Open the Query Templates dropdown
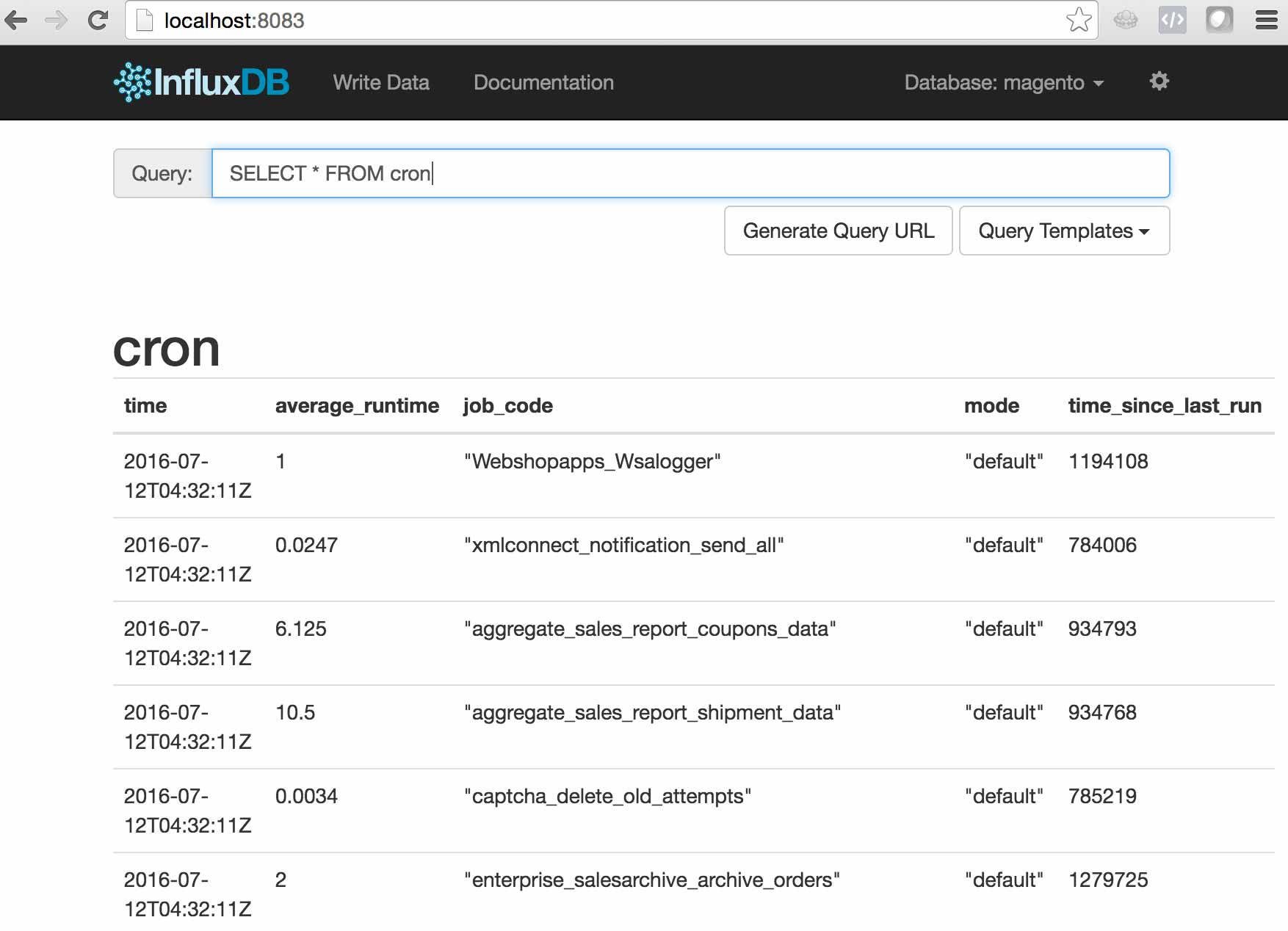The height and width of the screenshot is (931, 1288). (1064, 231)
